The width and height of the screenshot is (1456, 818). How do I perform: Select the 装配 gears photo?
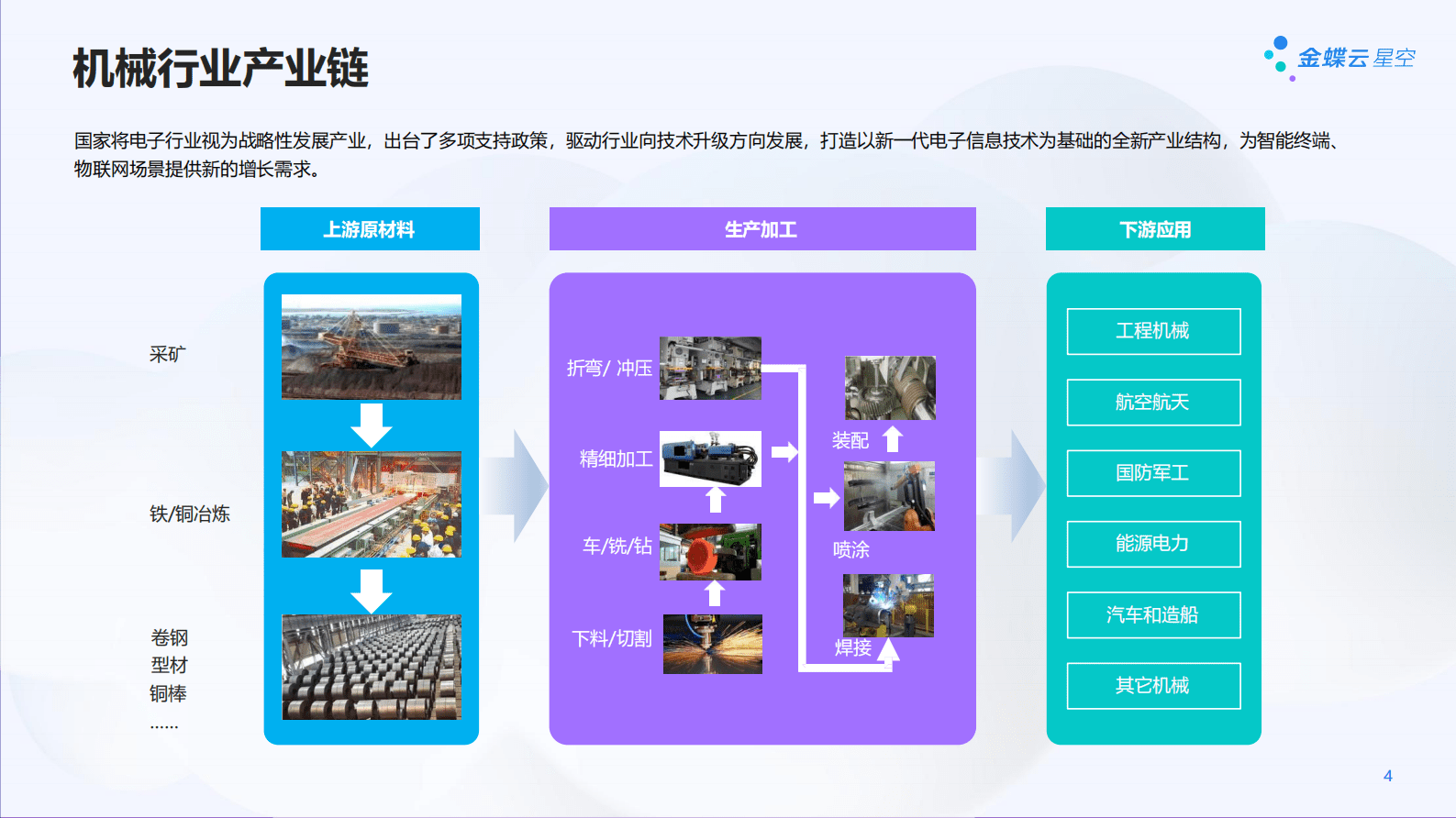(890, 388)
